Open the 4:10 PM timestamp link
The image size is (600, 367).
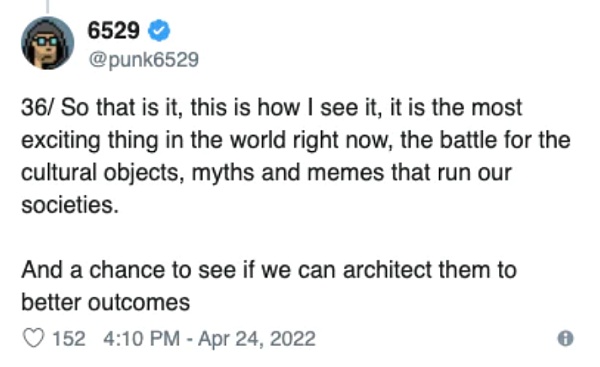141,339
